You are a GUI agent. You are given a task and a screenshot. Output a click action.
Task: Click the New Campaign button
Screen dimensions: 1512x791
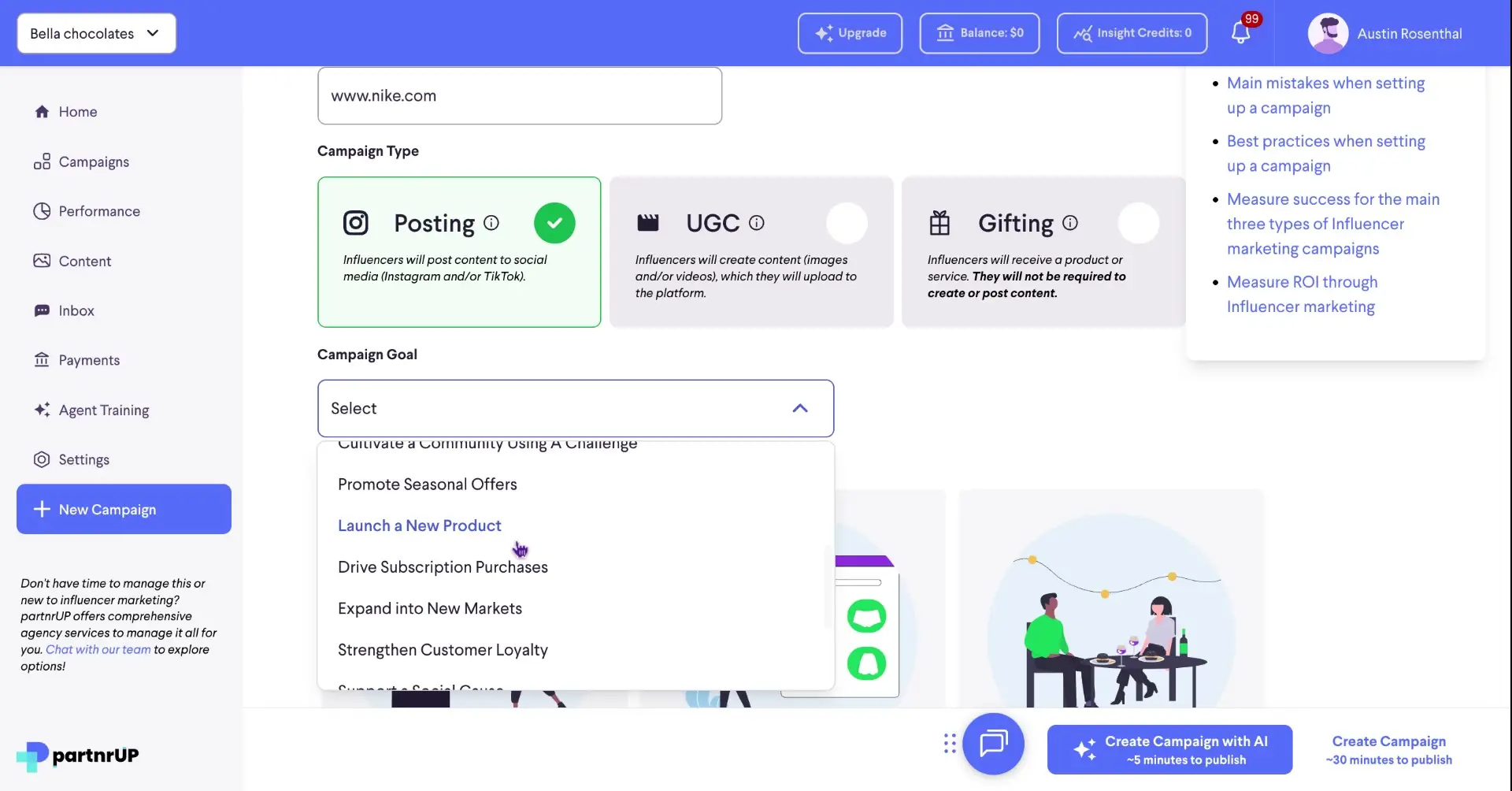coord(123,508)
